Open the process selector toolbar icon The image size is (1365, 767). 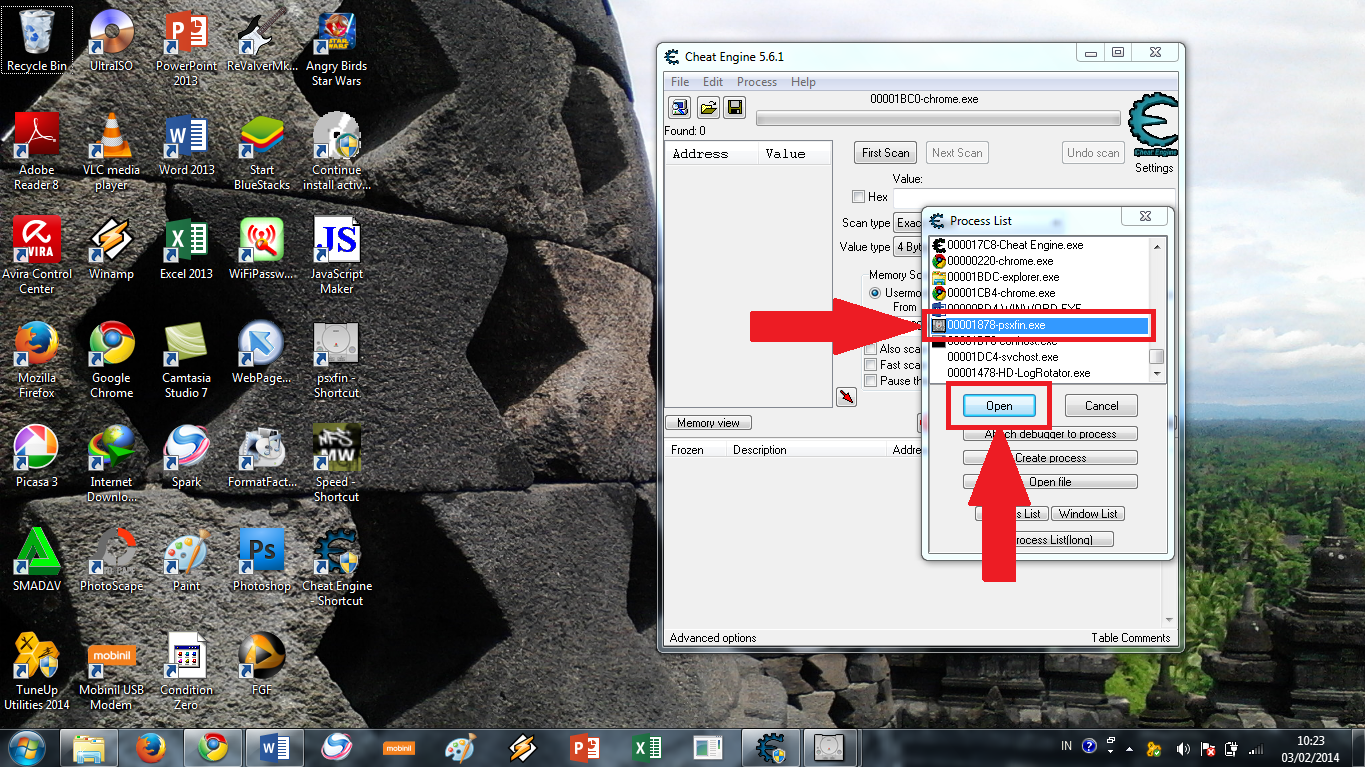click(680, 108)
